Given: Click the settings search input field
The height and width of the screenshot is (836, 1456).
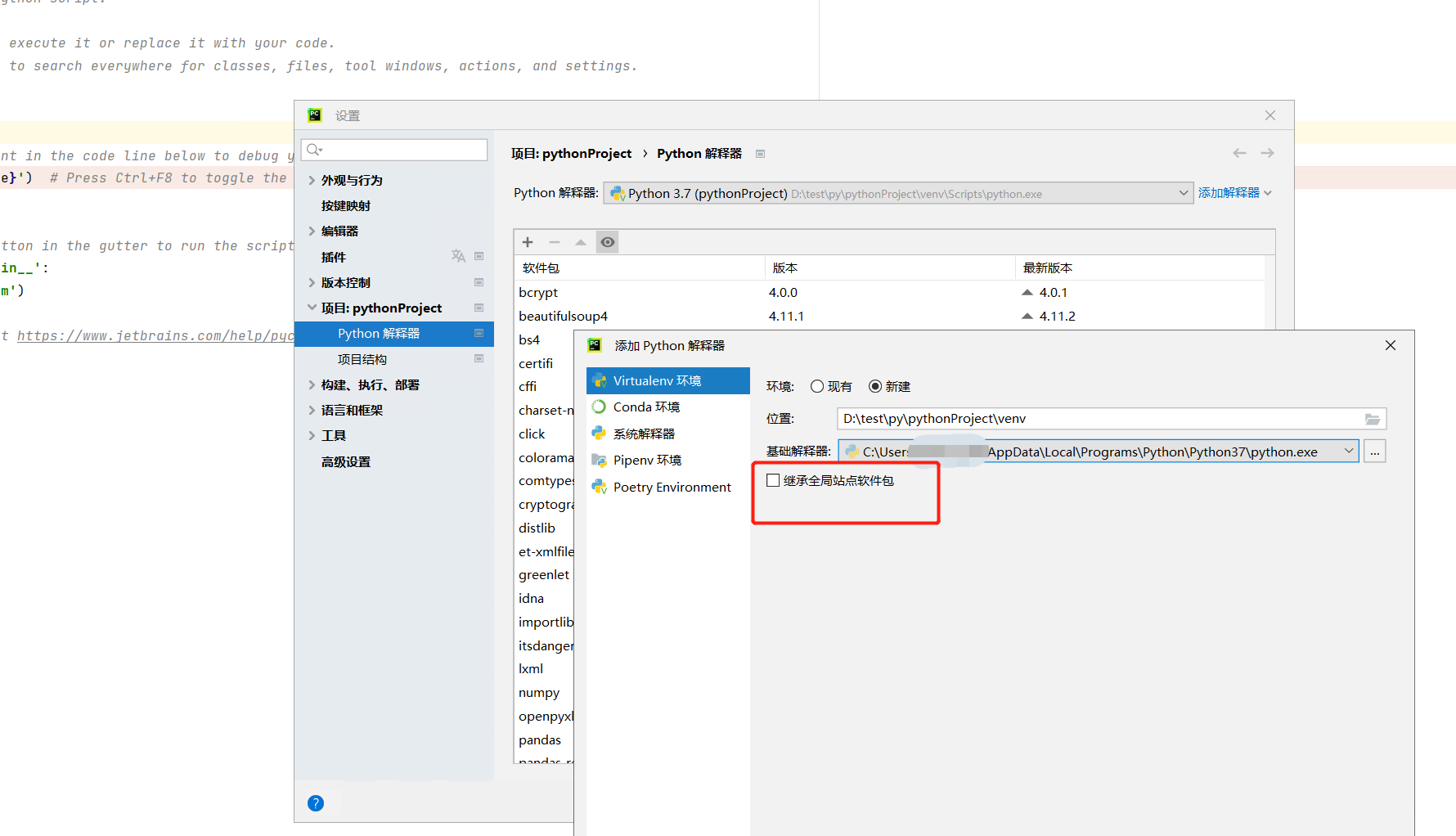Looking at the screenshot, I should click(394, 150).
